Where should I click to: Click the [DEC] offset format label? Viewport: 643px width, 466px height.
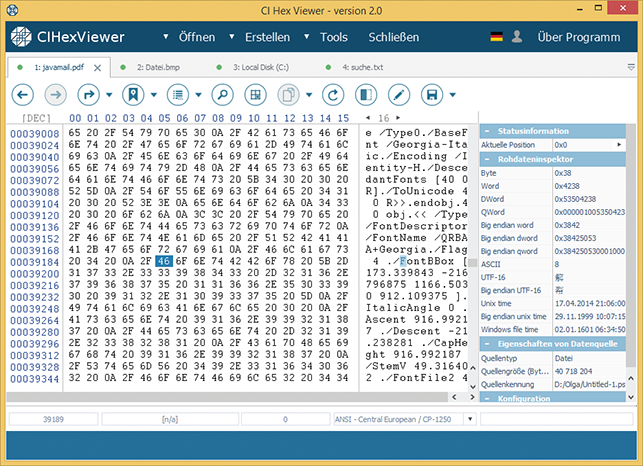coord(36,119)
